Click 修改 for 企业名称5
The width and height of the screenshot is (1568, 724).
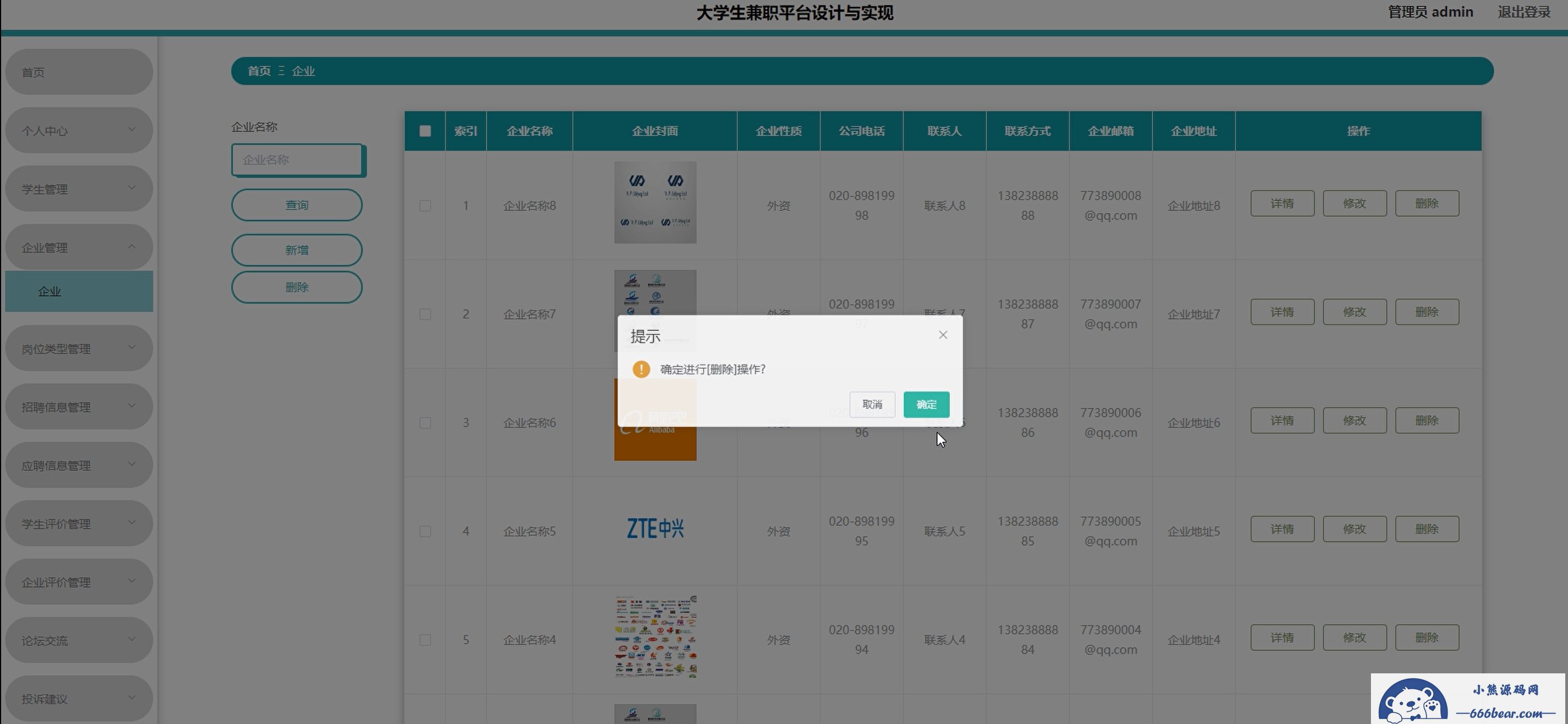[1354, 529]
